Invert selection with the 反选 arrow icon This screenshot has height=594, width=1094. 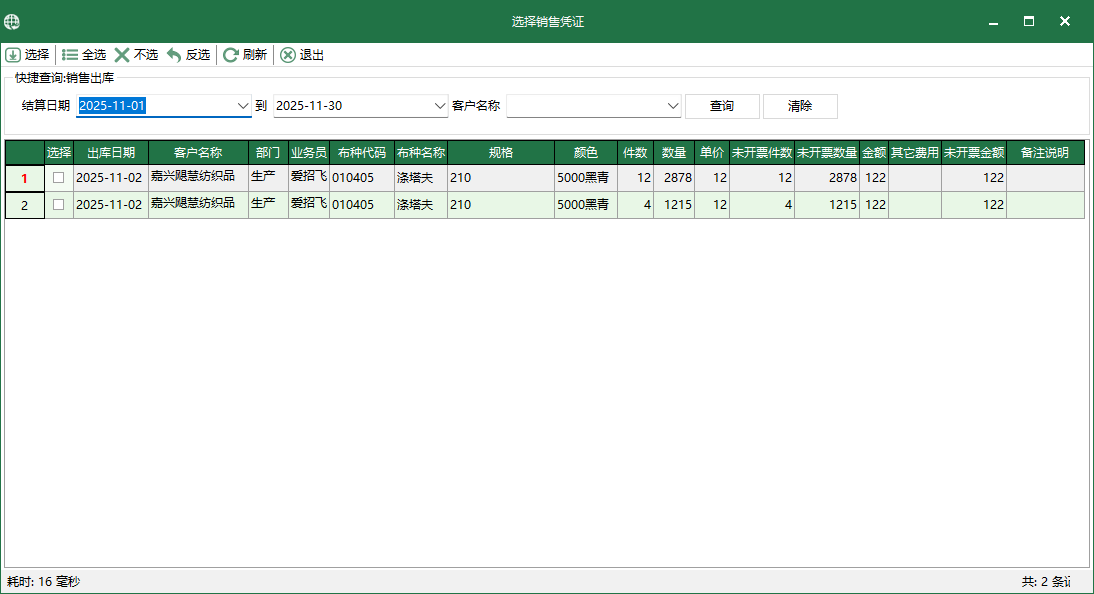click(x=173, y=55)
